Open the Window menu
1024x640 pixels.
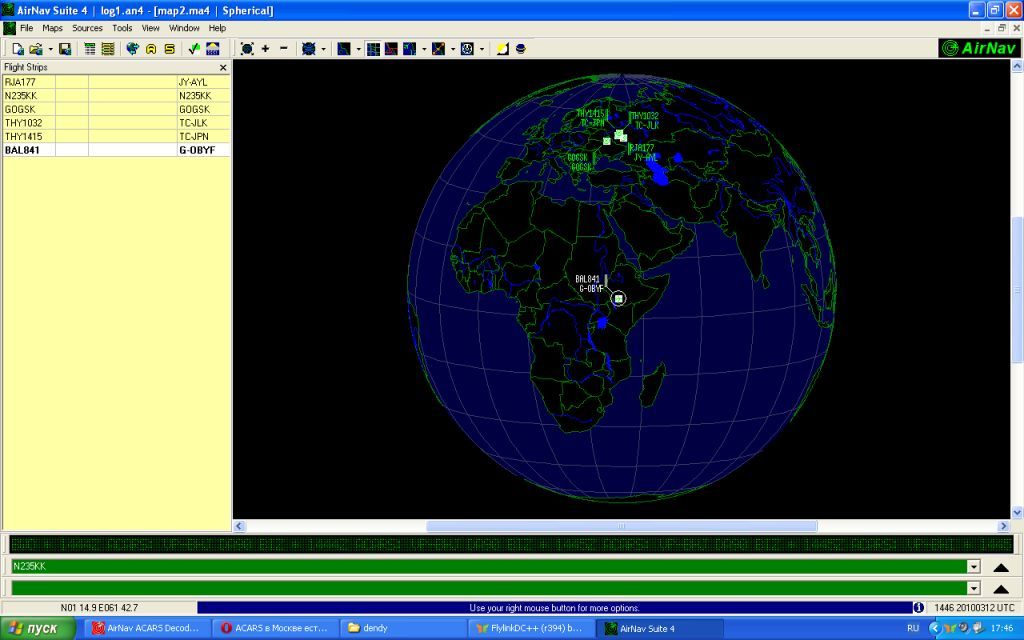[x=184, y=28]
